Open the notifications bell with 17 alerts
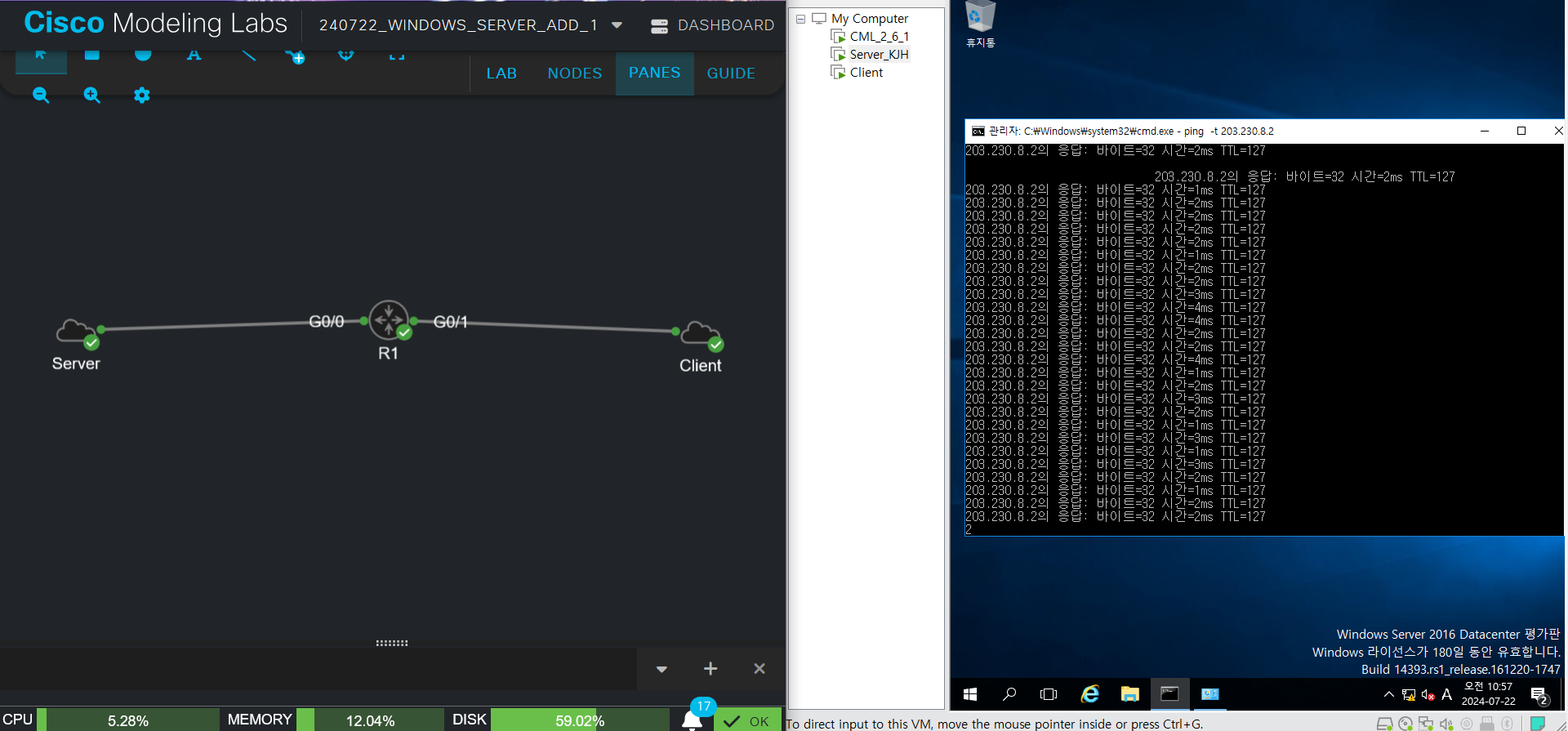The image size is (1568, 731). click(x=693, y=719)
